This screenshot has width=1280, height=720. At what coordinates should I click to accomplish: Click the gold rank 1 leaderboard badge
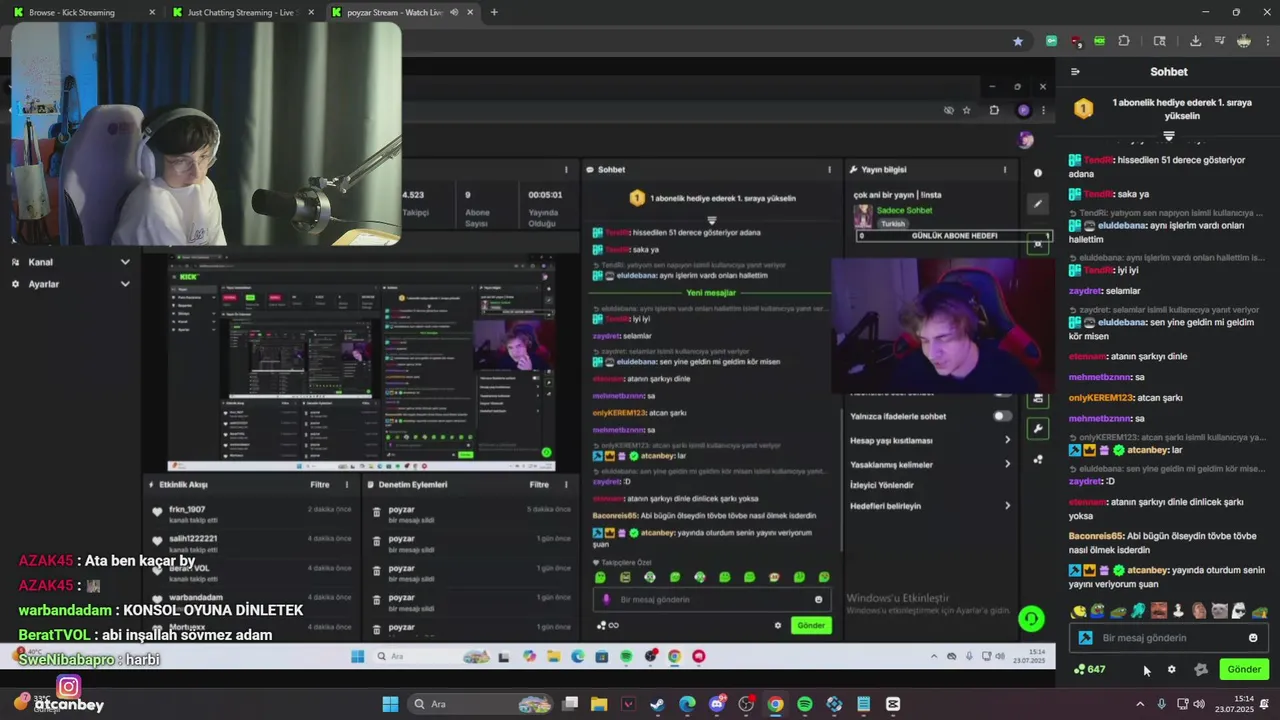[1083, 109]
